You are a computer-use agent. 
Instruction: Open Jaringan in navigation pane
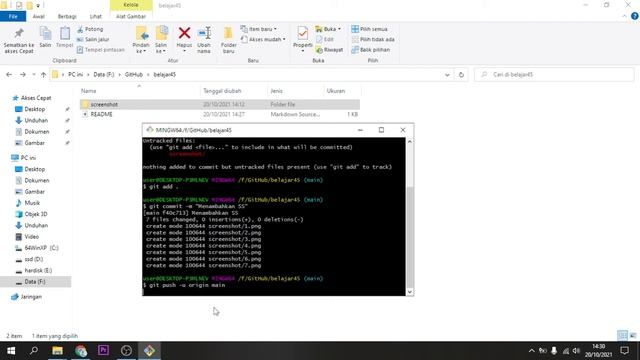pyautogui.click(x=31, y=297)
